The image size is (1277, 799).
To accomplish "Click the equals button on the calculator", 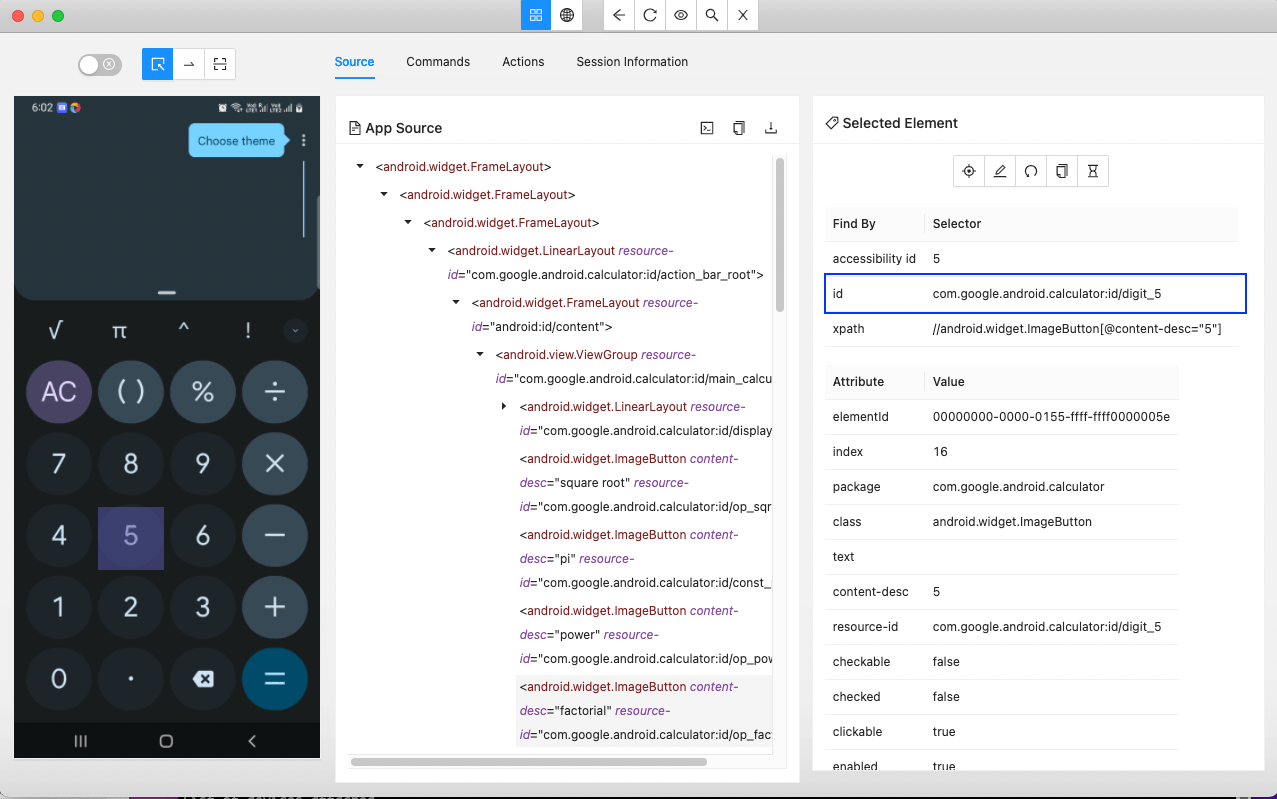I will coord(274,678).
